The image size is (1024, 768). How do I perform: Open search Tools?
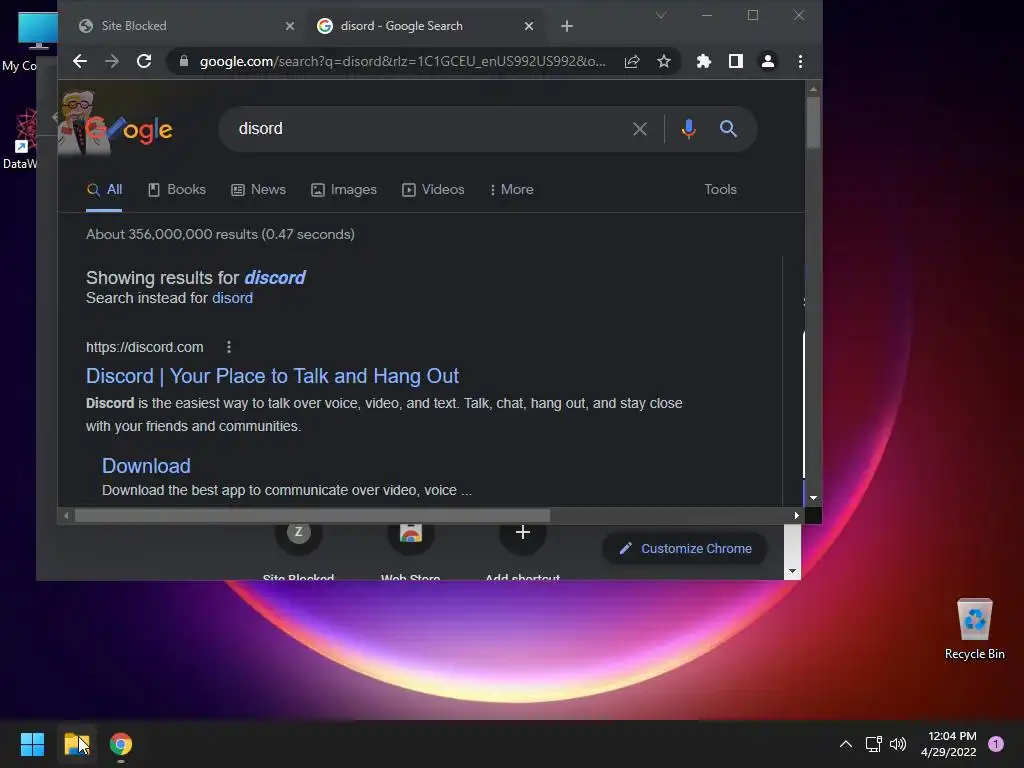pos(720,189)
